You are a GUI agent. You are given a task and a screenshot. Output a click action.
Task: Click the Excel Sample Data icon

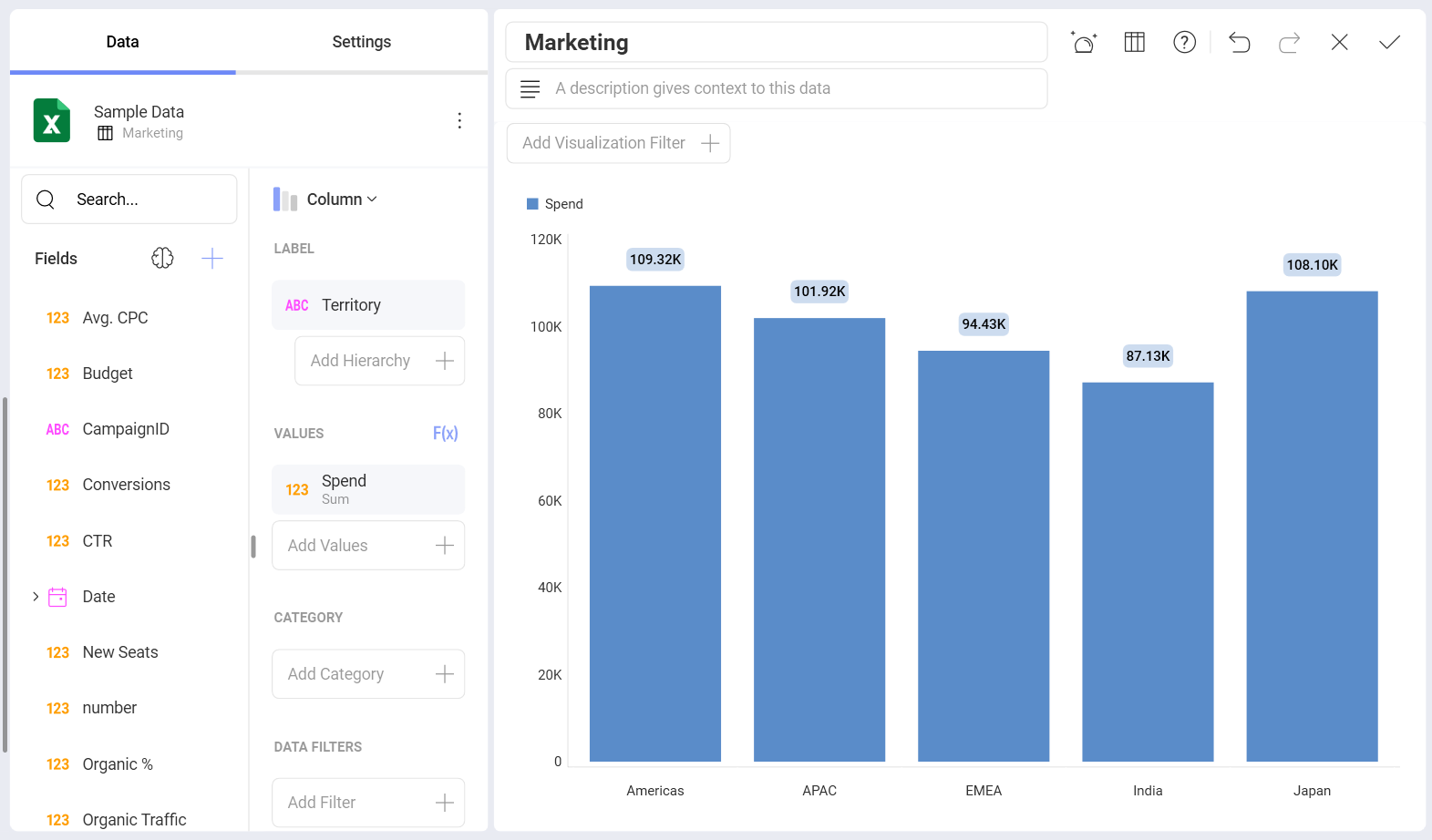(x=52, y=120)
